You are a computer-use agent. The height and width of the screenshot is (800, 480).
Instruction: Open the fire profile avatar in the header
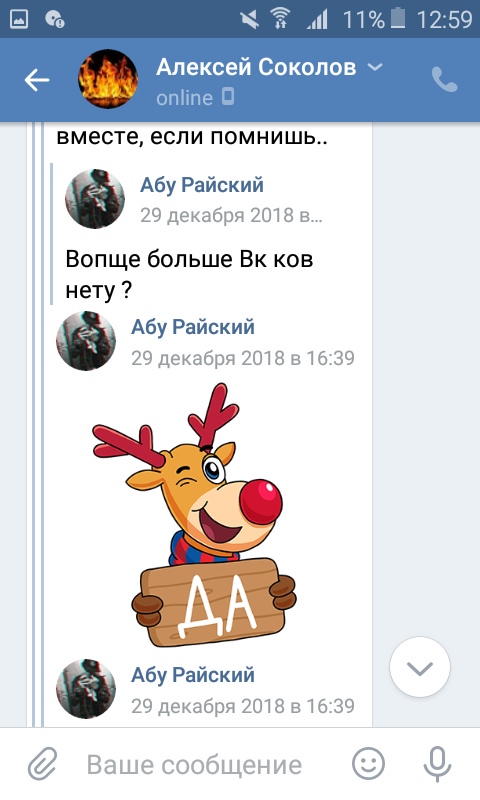(108, 79)
